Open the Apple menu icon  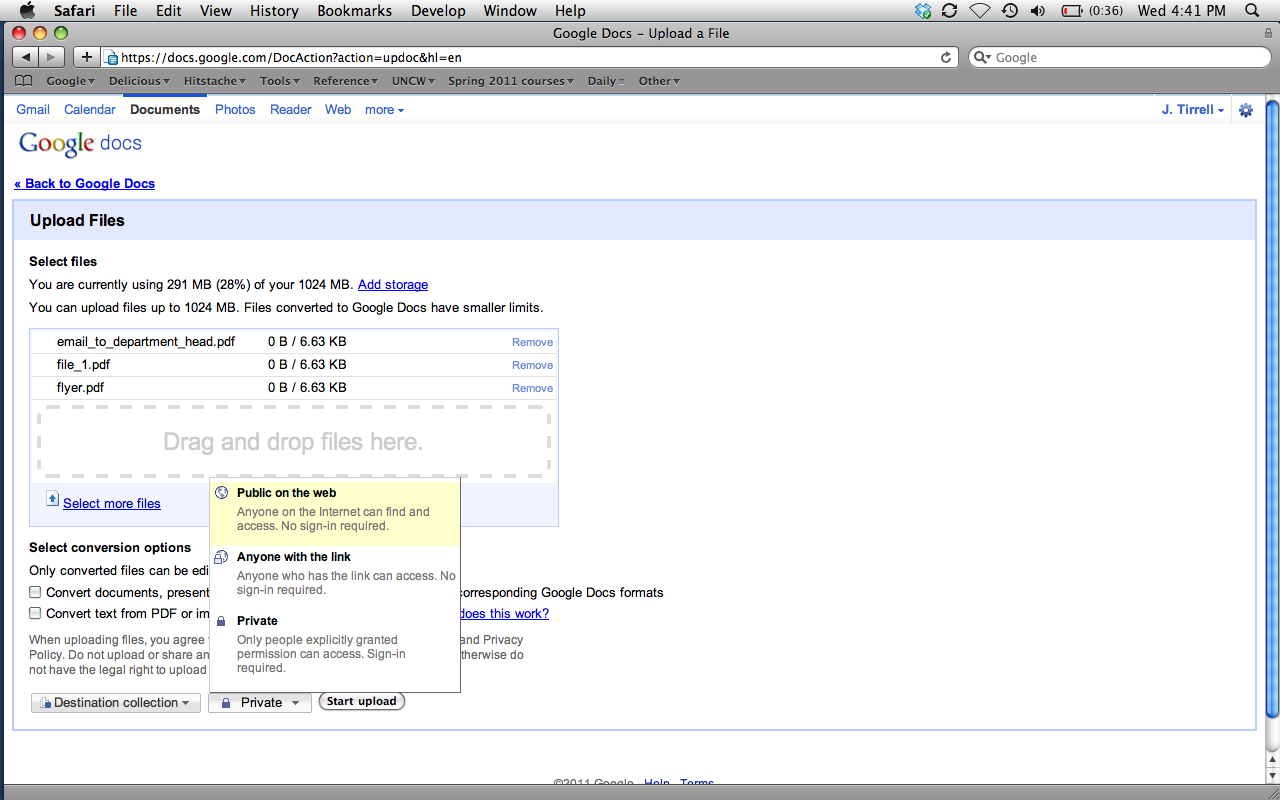pos(27,11)
